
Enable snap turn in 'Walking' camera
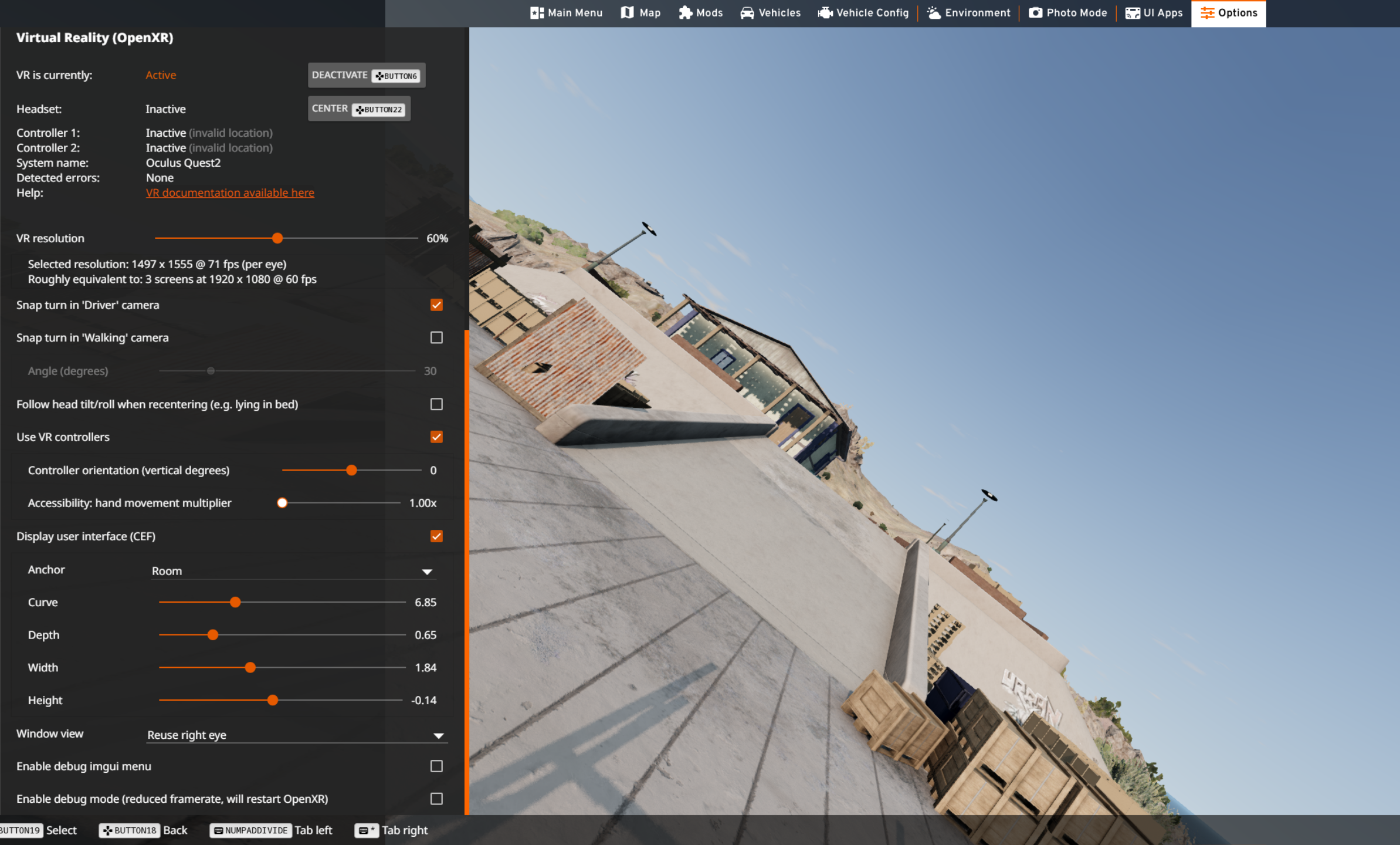pos(436,337)
